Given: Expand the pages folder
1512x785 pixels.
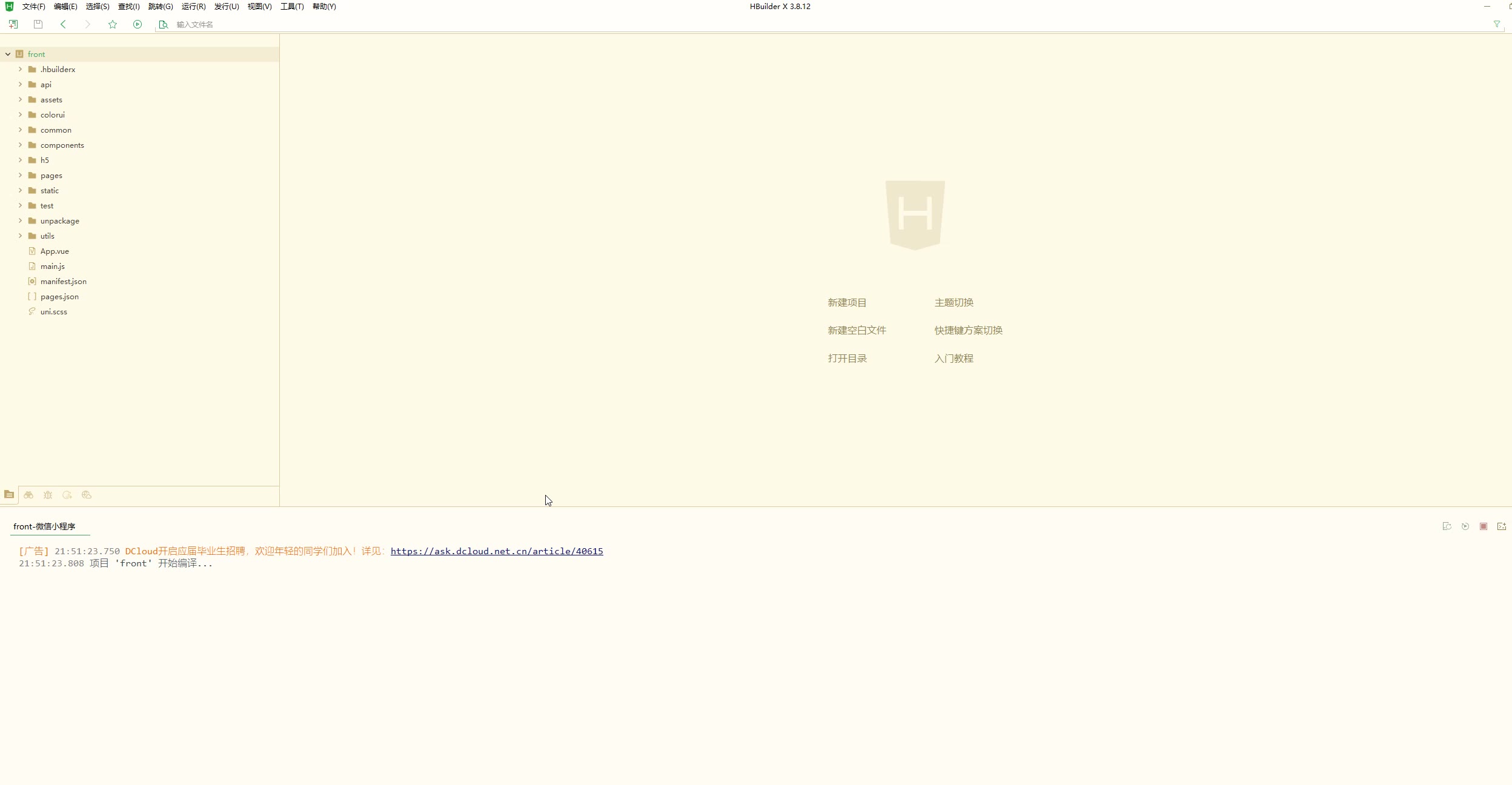Looking at the screenshot, I should click(x=20, y=175).
